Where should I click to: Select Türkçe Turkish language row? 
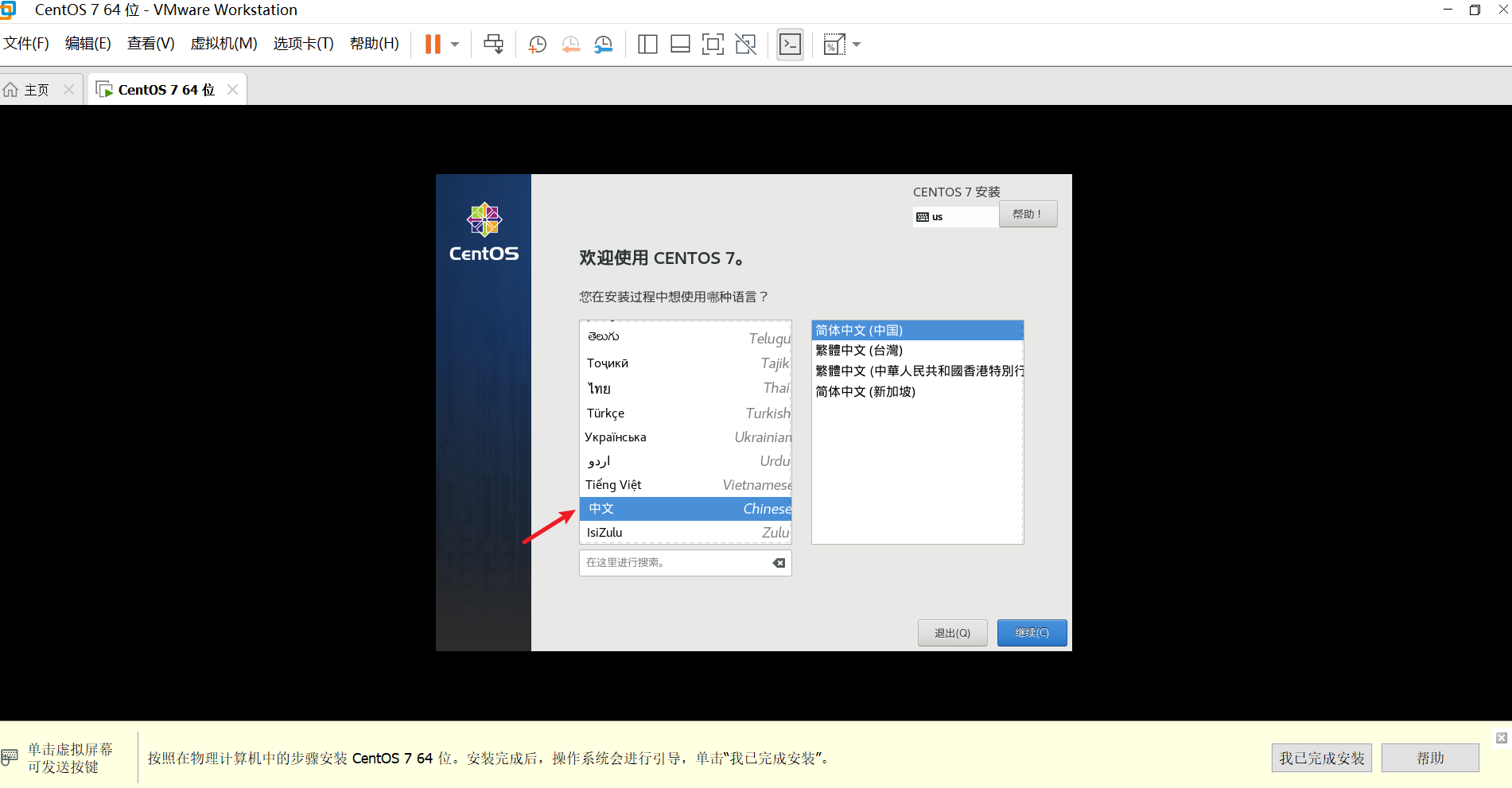686,413
